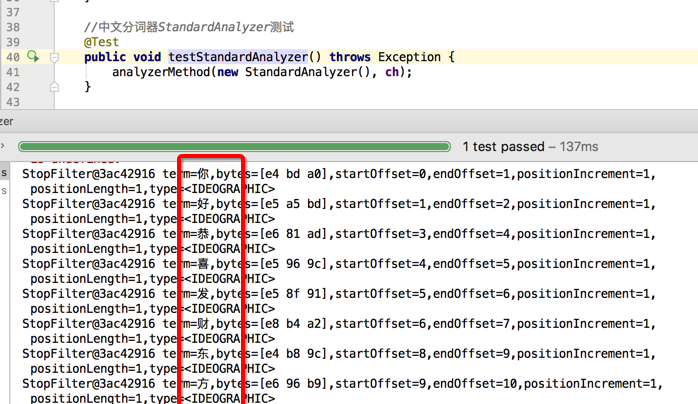Click line number 43 in gutter

[x=13, y=102]
